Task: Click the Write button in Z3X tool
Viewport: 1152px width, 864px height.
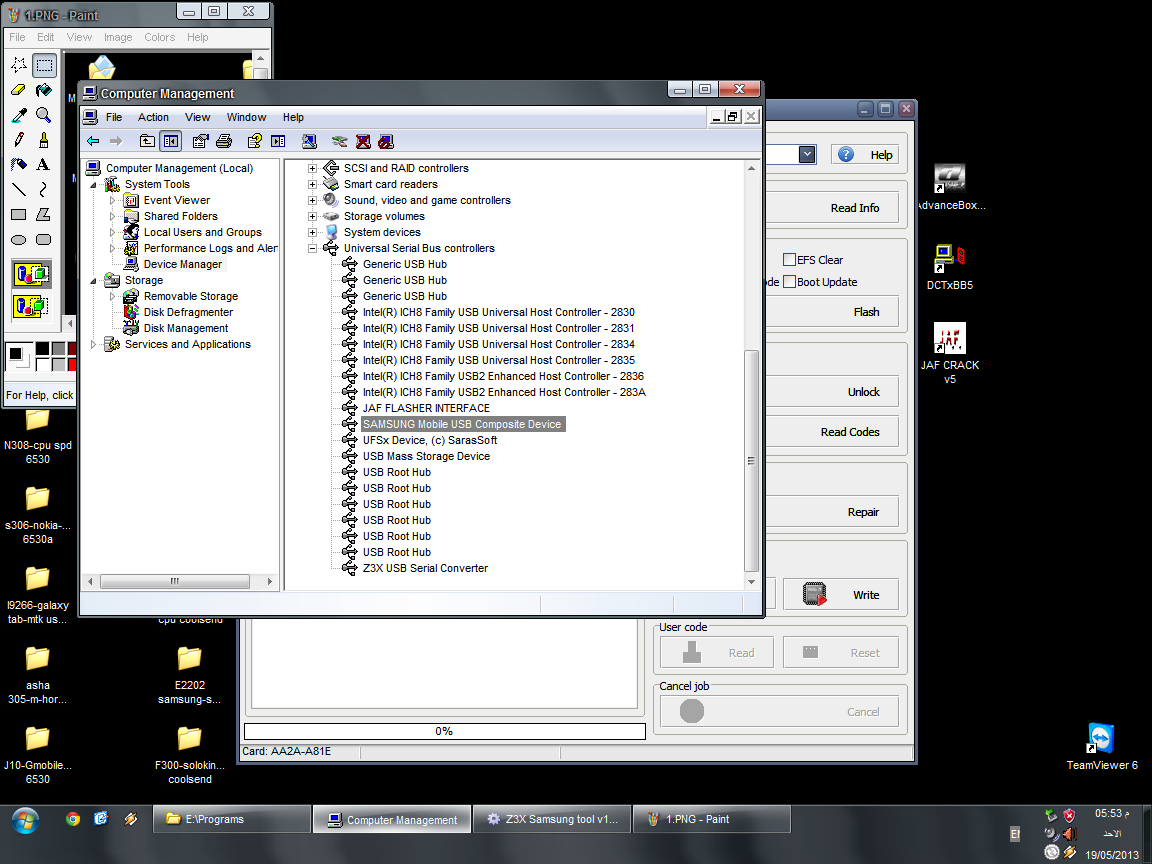Action: tap(841, 594)
